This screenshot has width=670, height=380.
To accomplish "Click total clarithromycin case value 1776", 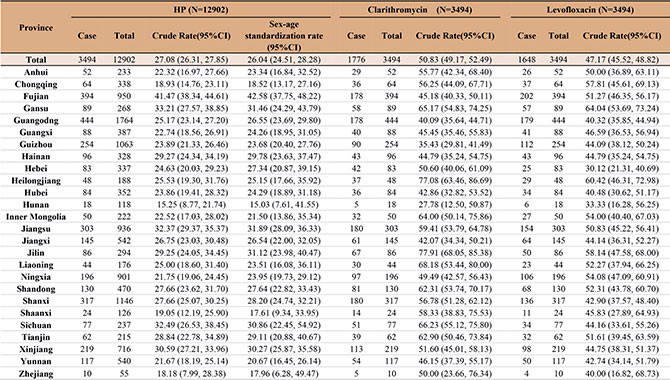I will coord(356,60).
